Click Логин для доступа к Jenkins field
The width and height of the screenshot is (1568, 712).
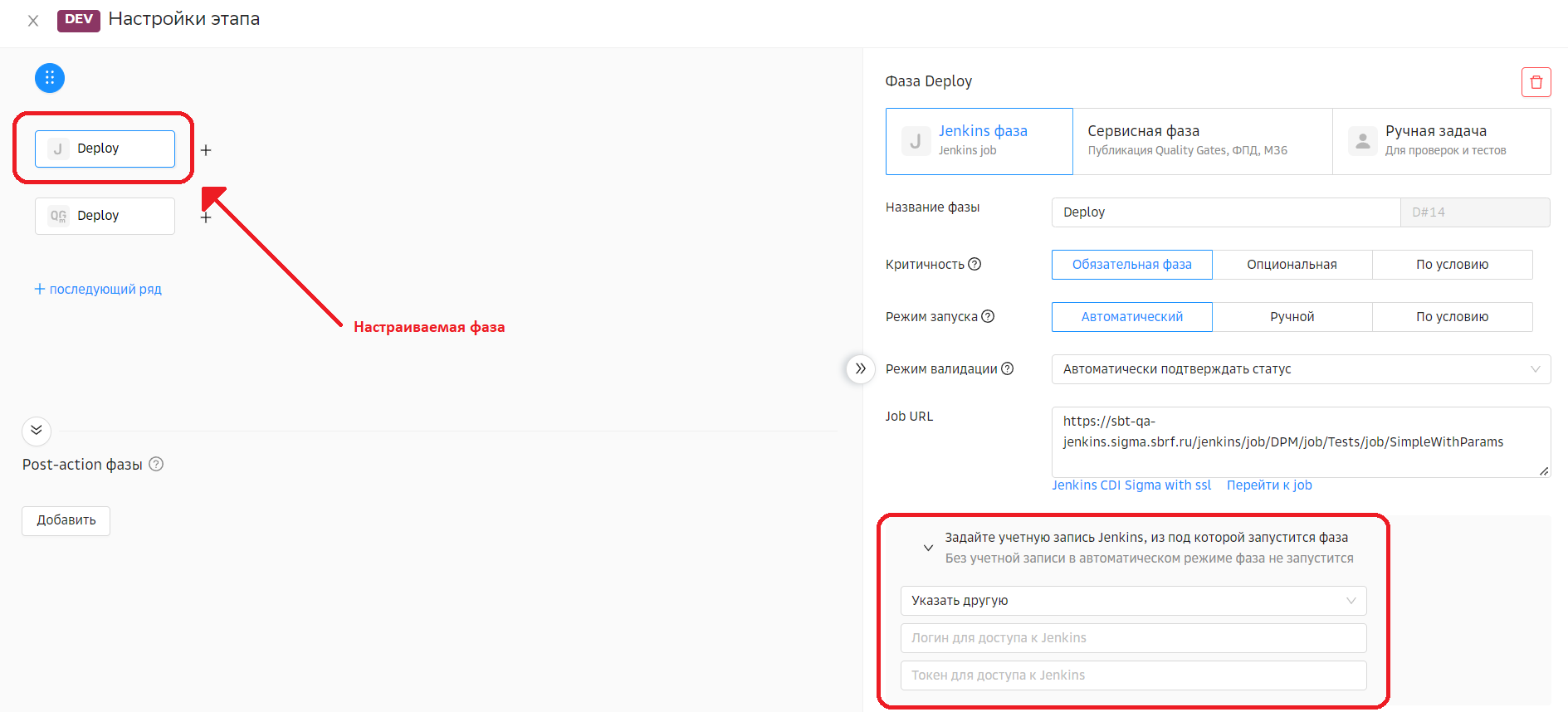pos(1133,638)
